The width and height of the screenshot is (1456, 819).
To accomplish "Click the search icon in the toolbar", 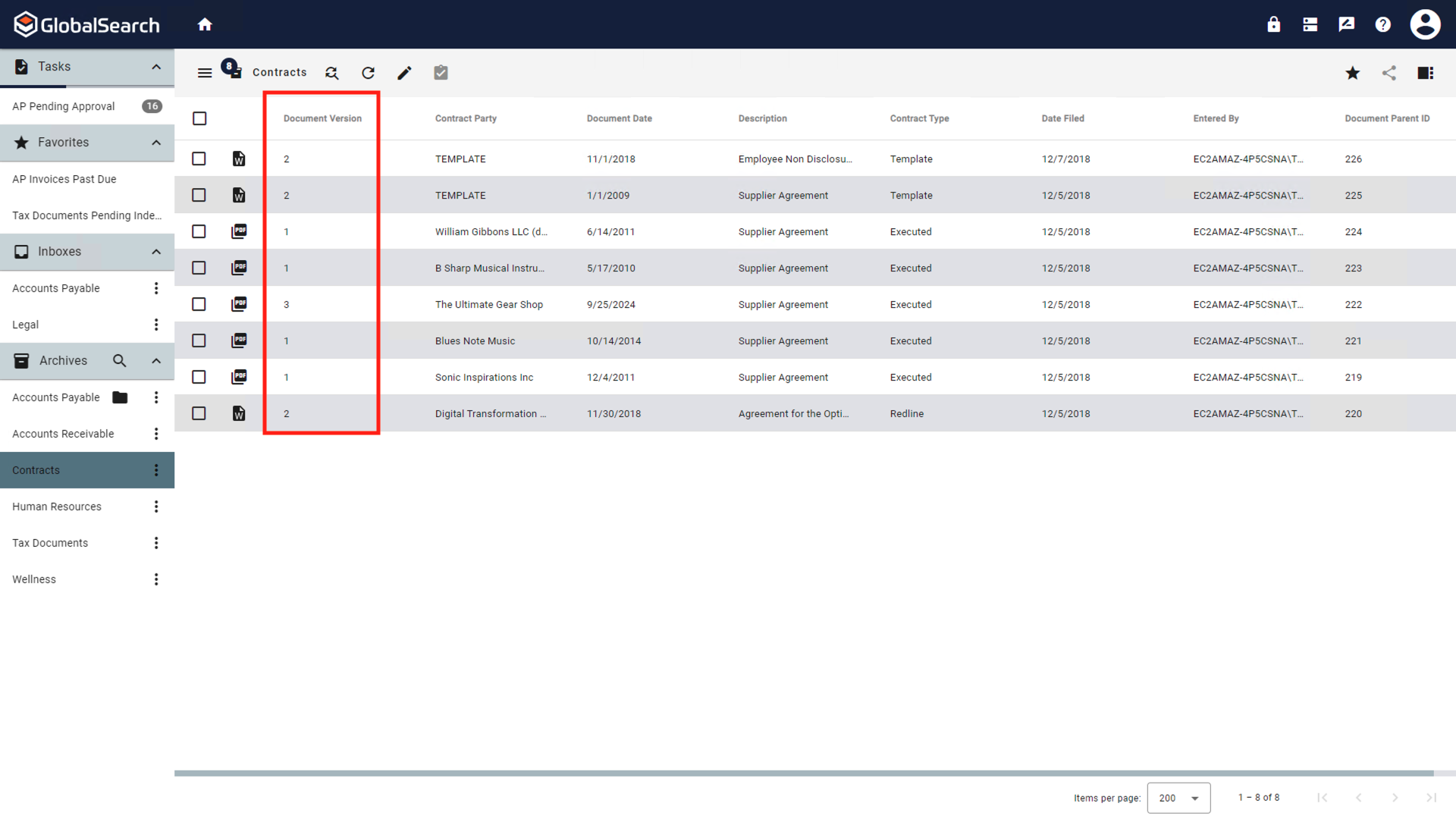I will [332, 72].
